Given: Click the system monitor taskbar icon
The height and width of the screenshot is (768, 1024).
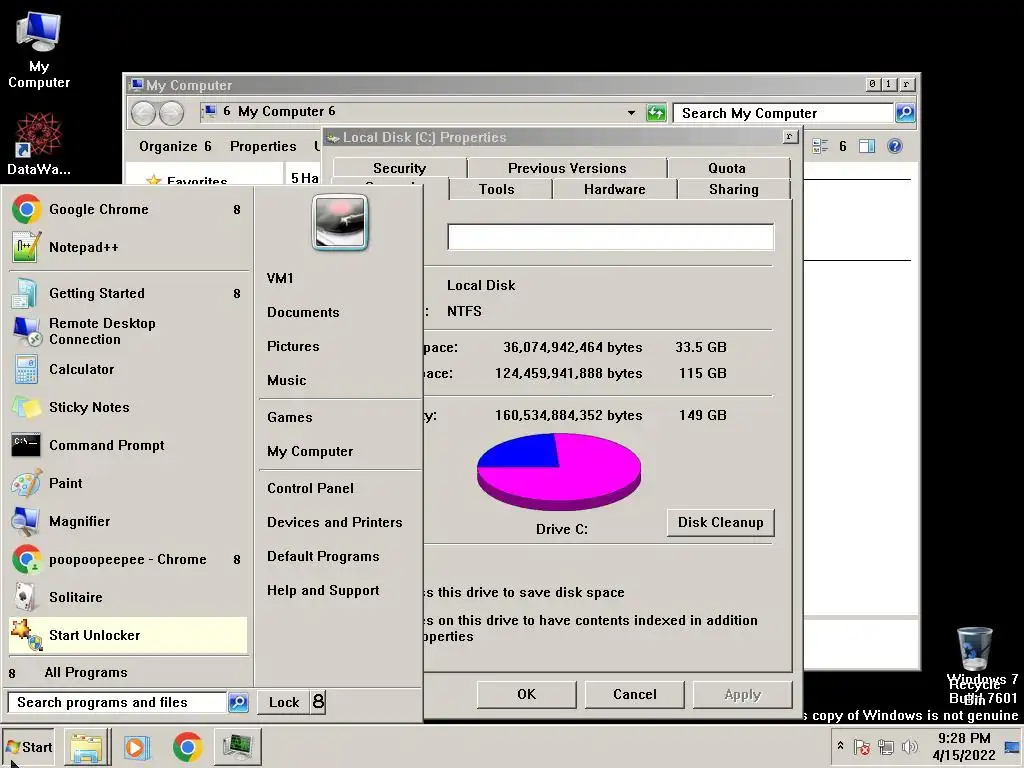Looking at the screenshot, I should 237,746.
